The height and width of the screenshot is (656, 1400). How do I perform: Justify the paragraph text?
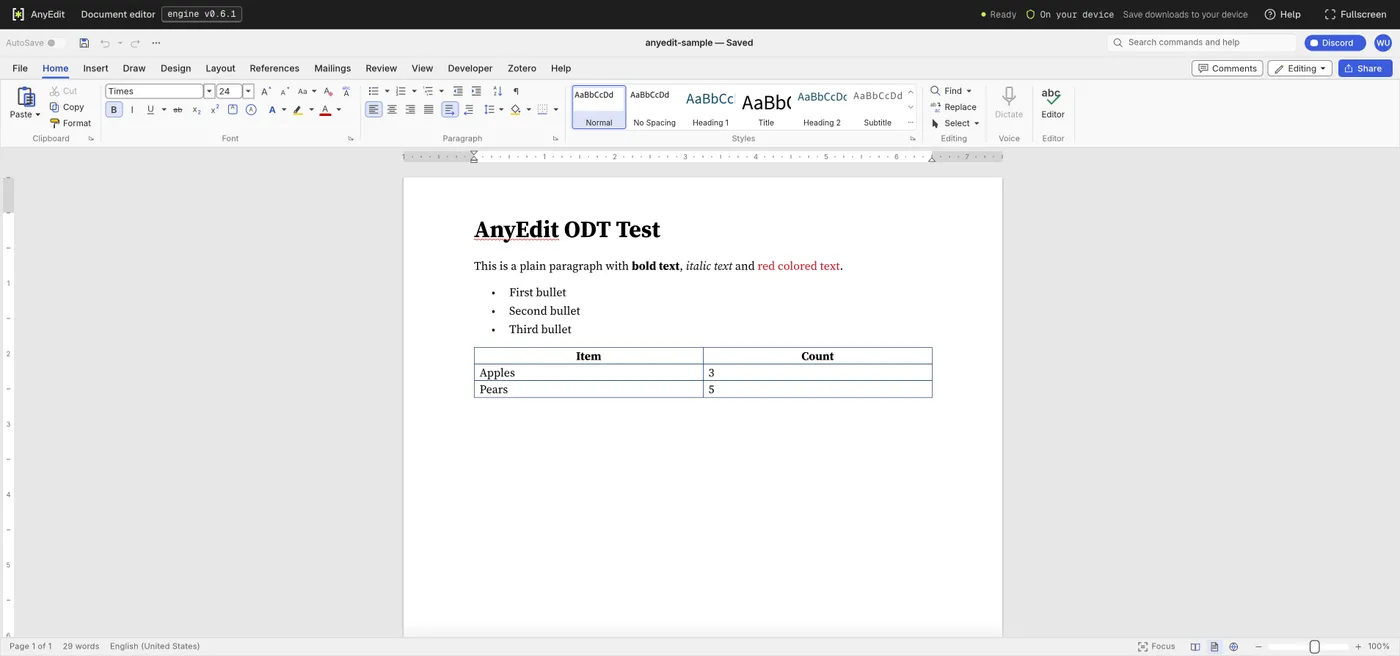(428, 110)
